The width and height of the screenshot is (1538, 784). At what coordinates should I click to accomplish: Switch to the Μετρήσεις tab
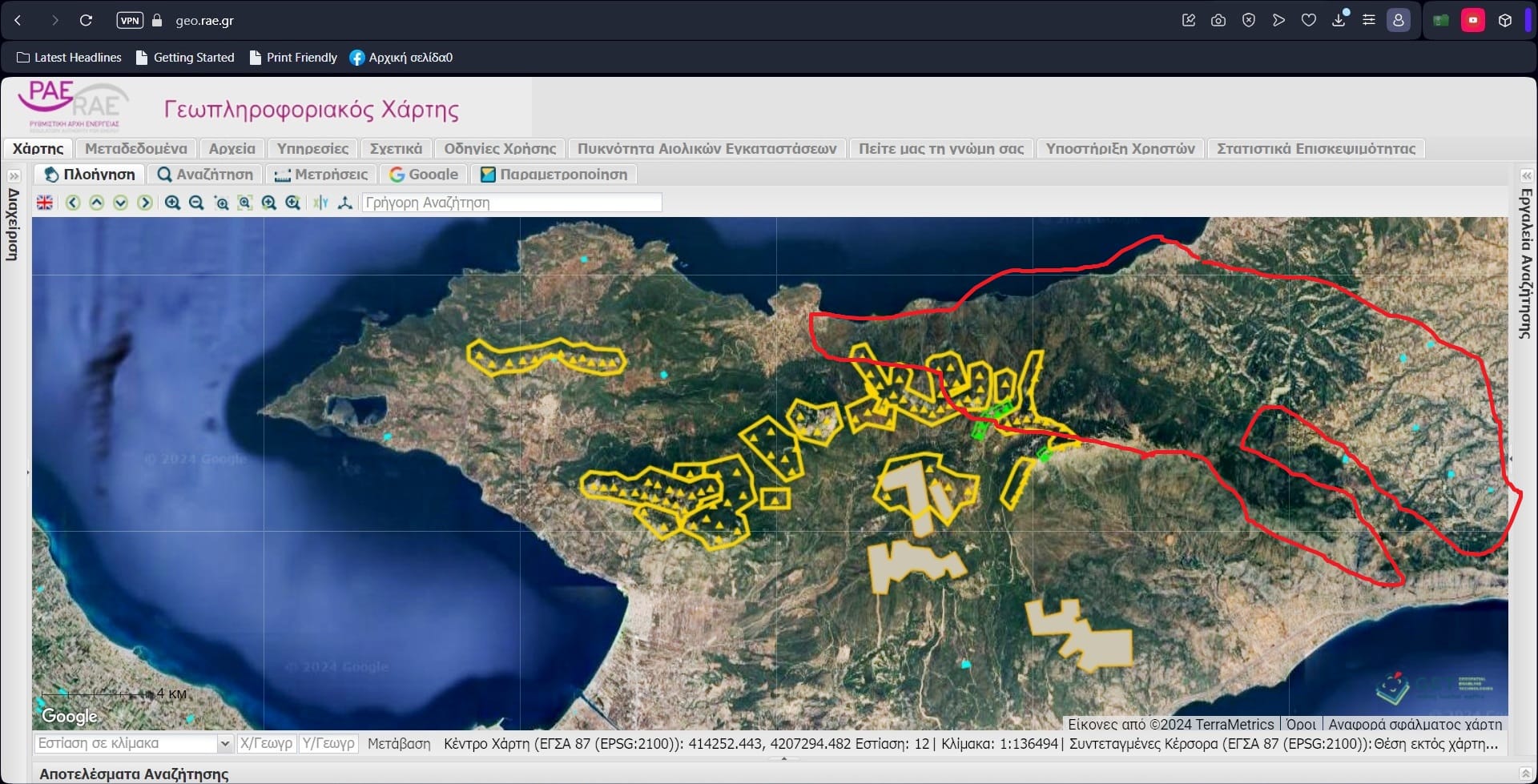point(321,174)
